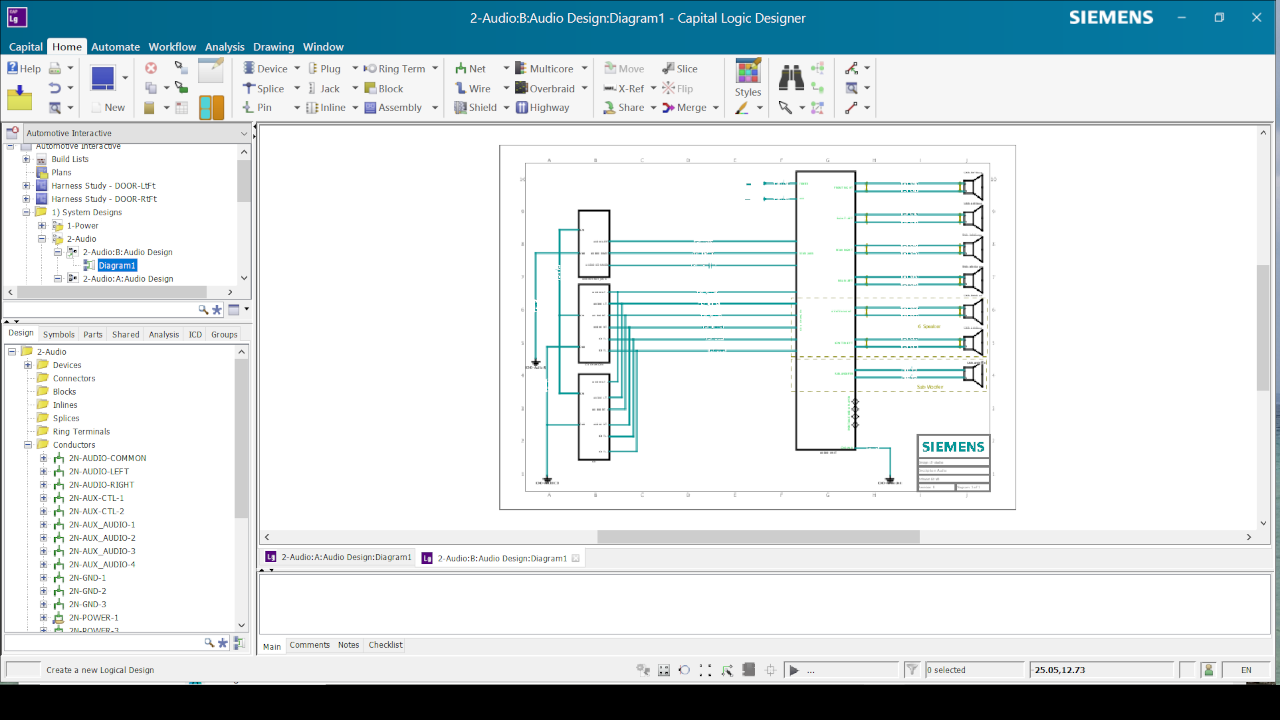The width and height of the screenshot is (1280, 720).
Task: Expand Harness Study - DOOR-Lft node
Action: click(26, 186)
